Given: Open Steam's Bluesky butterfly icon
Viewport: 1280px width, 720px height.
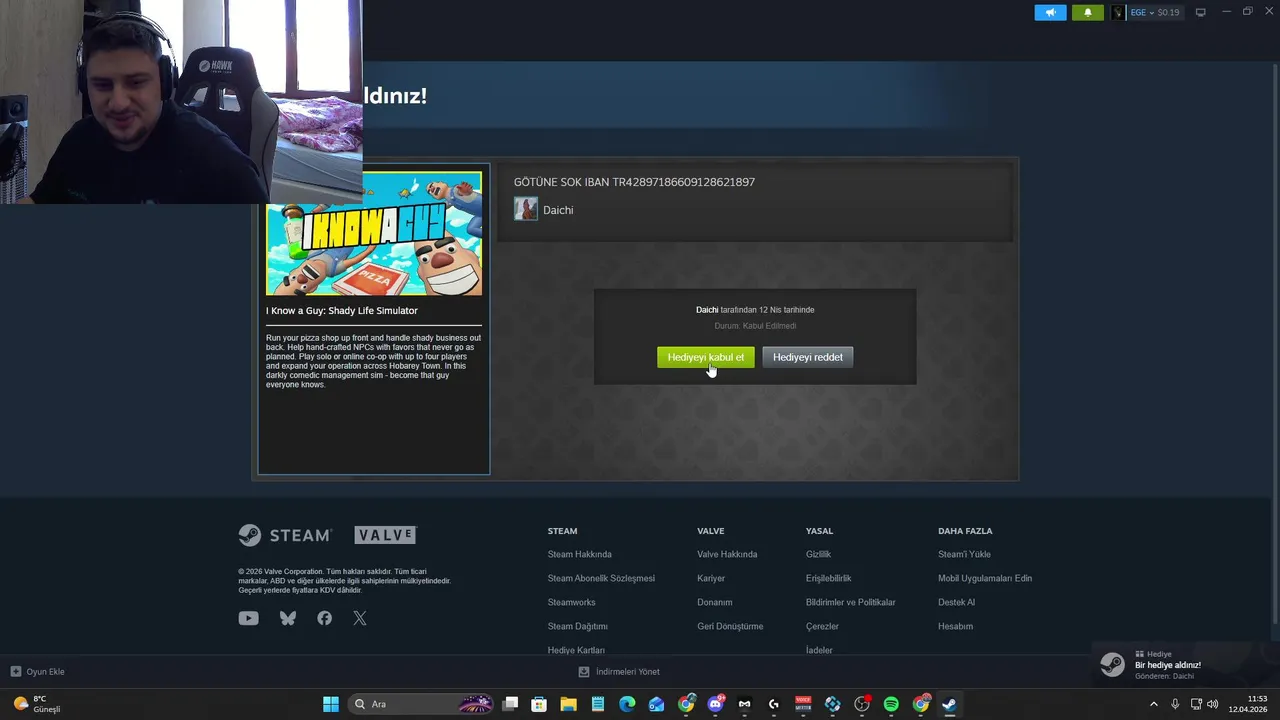Looking at the screenshot, I should point(288,618).
